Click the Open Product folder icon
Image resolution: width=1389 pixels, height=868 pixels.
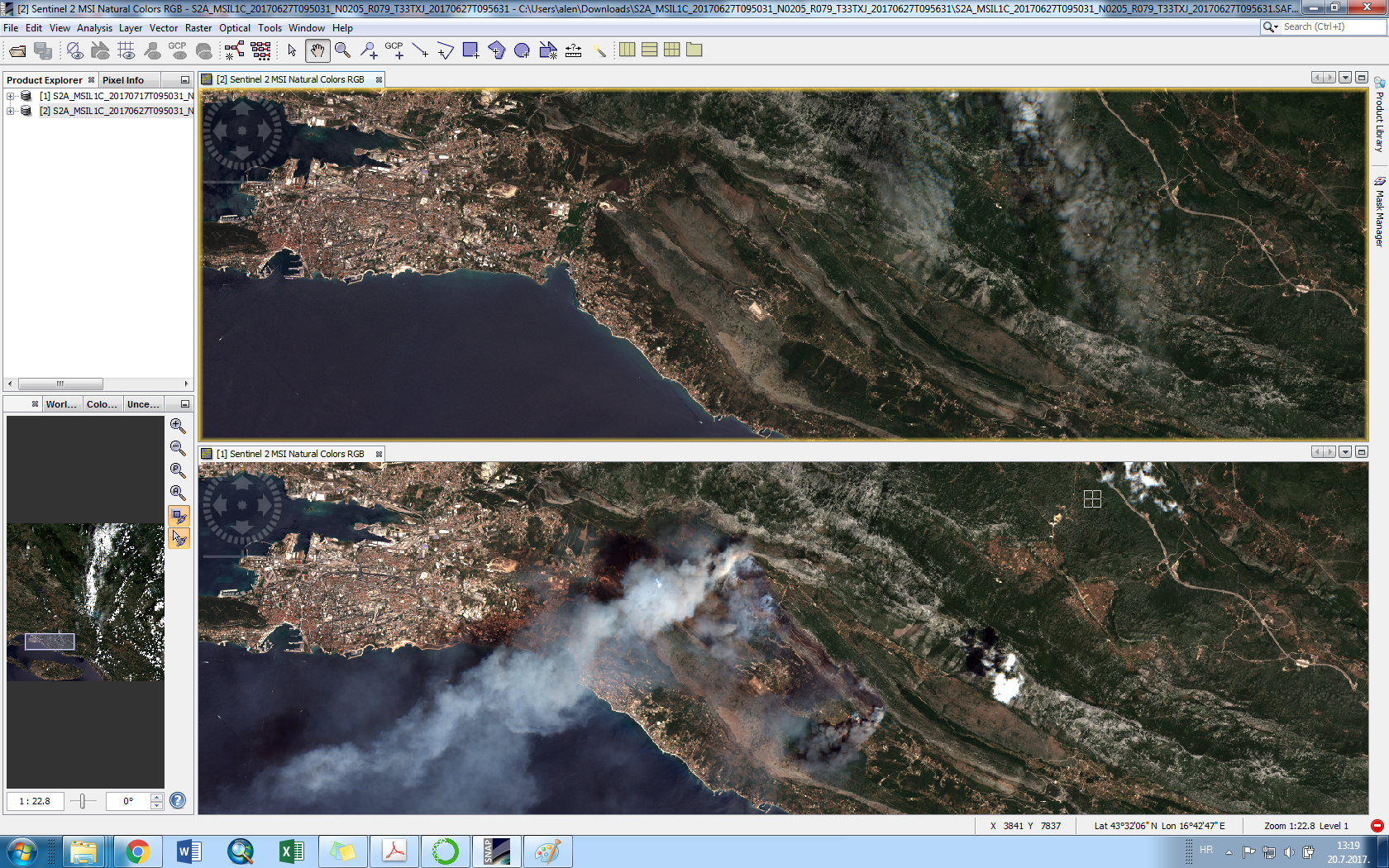[17, 51]
